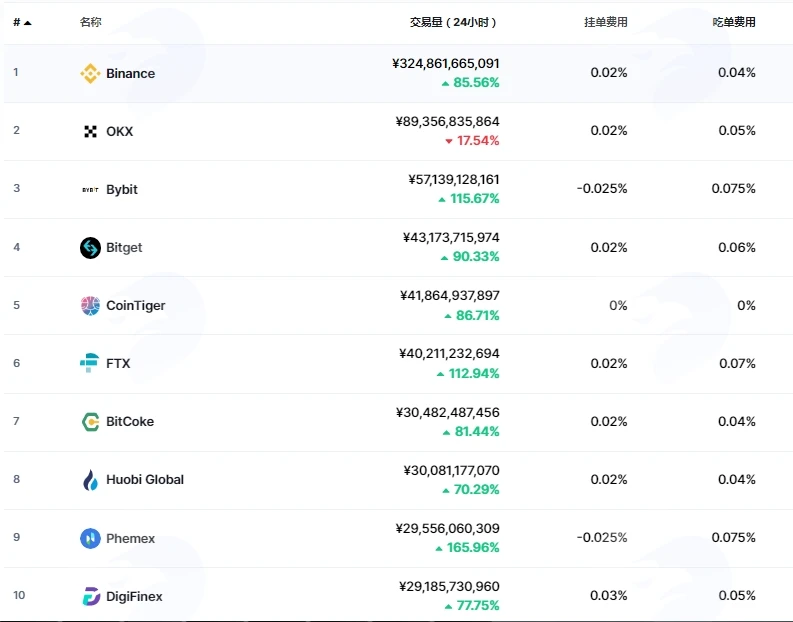This screenshot has height=622, width=793.
Task: Open the Huobi Global name link
Action: click(145, 479)
